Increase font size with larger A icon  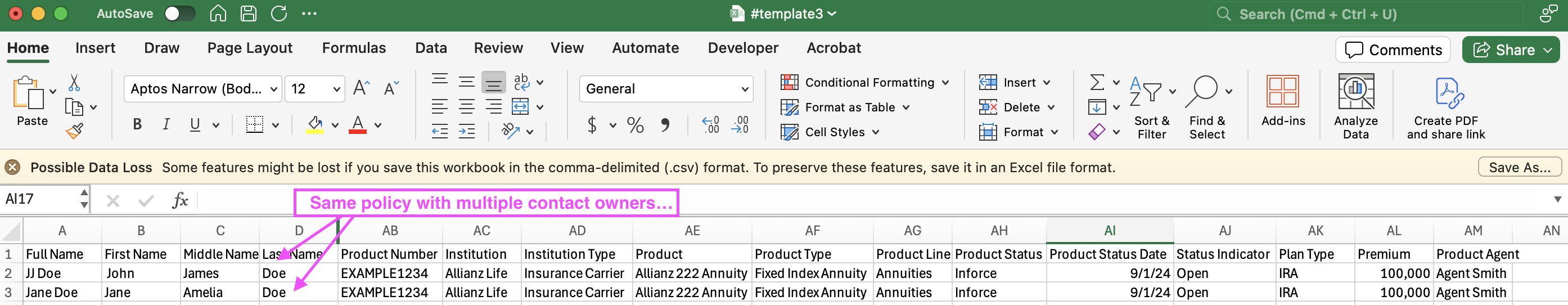point(361,88)
